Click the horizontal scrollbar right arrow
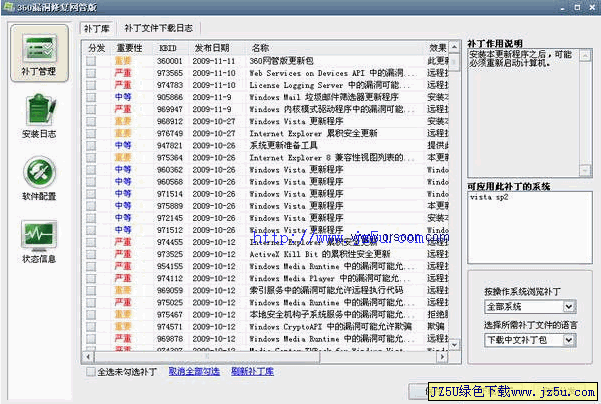Viewport: 601px width, 404px height. pos(442,357)
